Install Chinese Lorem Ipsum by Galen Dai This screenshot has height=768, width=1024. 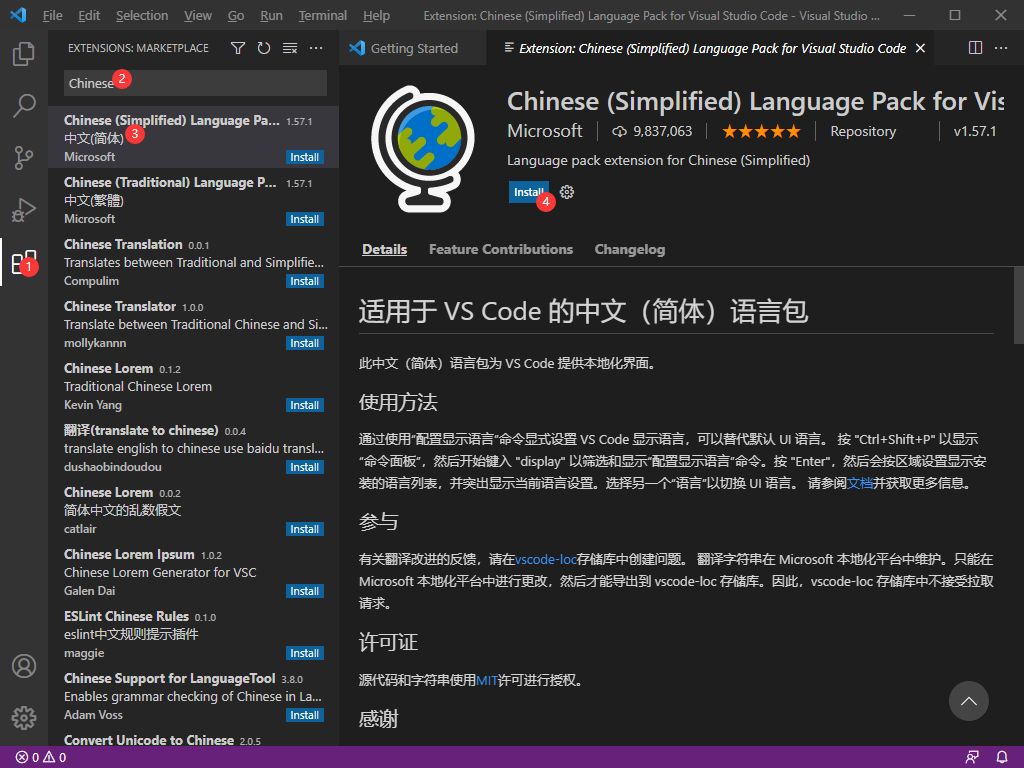pos(305,592)
